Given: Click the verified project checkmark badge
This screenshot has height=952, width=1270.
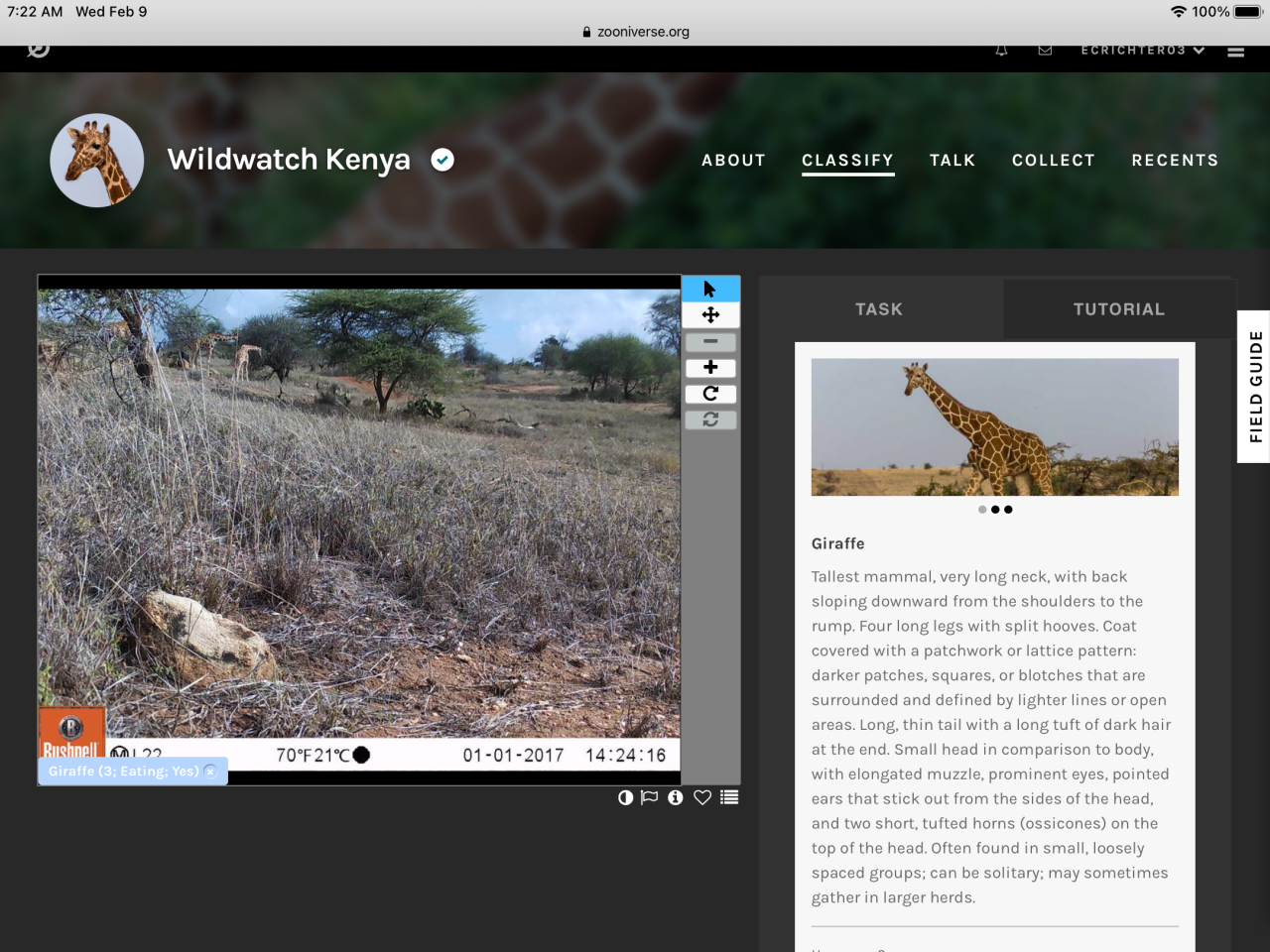Looking at the screenshot, I should pos(443,160).
